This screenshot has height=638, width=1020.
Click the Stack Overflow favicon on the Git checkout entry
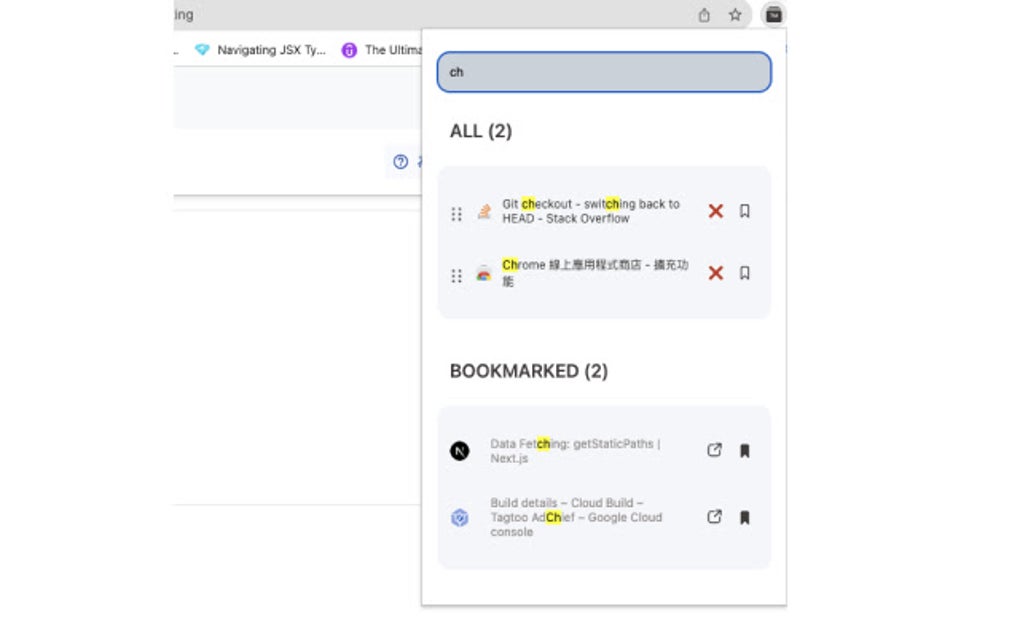(484, 211)
